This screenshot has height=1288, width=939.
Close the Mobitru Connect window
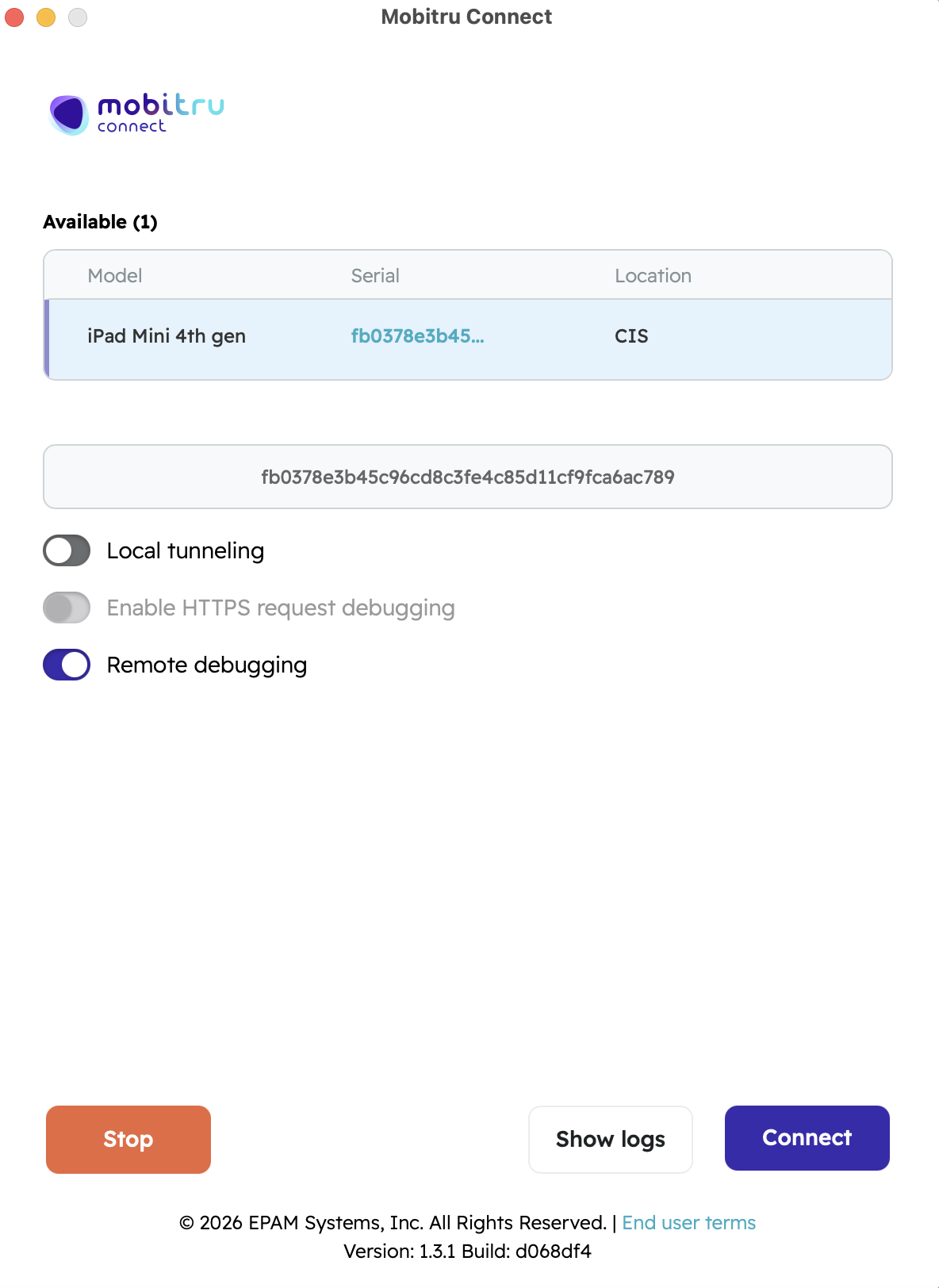coord(15,17)
